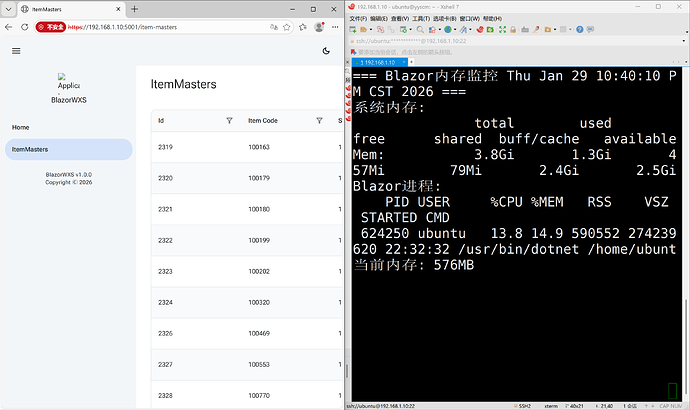
Task: Click the browser refresh icon
Action: pyautogui.click(x=25, y=27)
